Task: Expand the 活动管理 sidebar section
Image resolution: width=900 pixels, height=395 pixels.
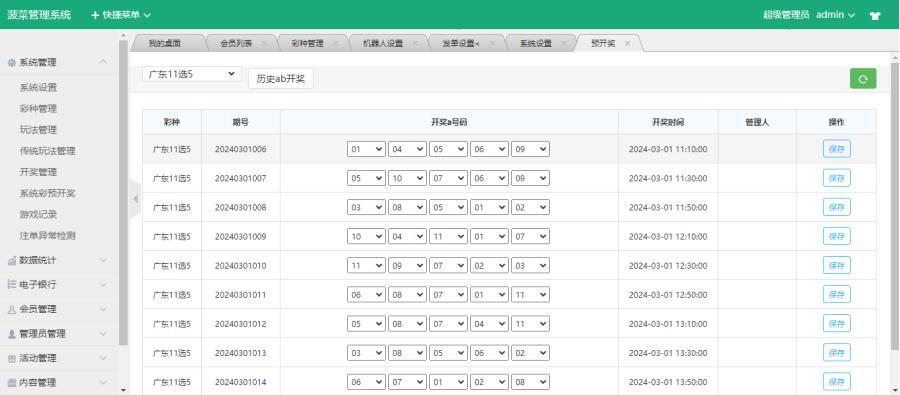Action: [103, 358]
